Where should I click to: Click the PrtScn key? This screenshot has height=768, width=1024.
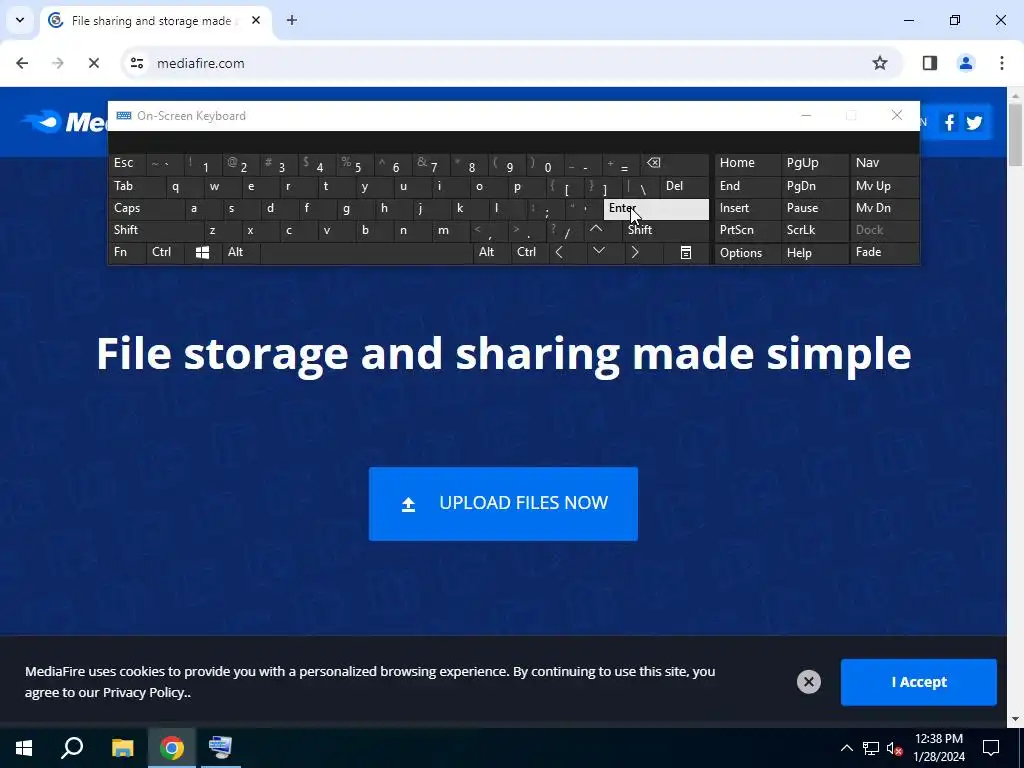748,230
